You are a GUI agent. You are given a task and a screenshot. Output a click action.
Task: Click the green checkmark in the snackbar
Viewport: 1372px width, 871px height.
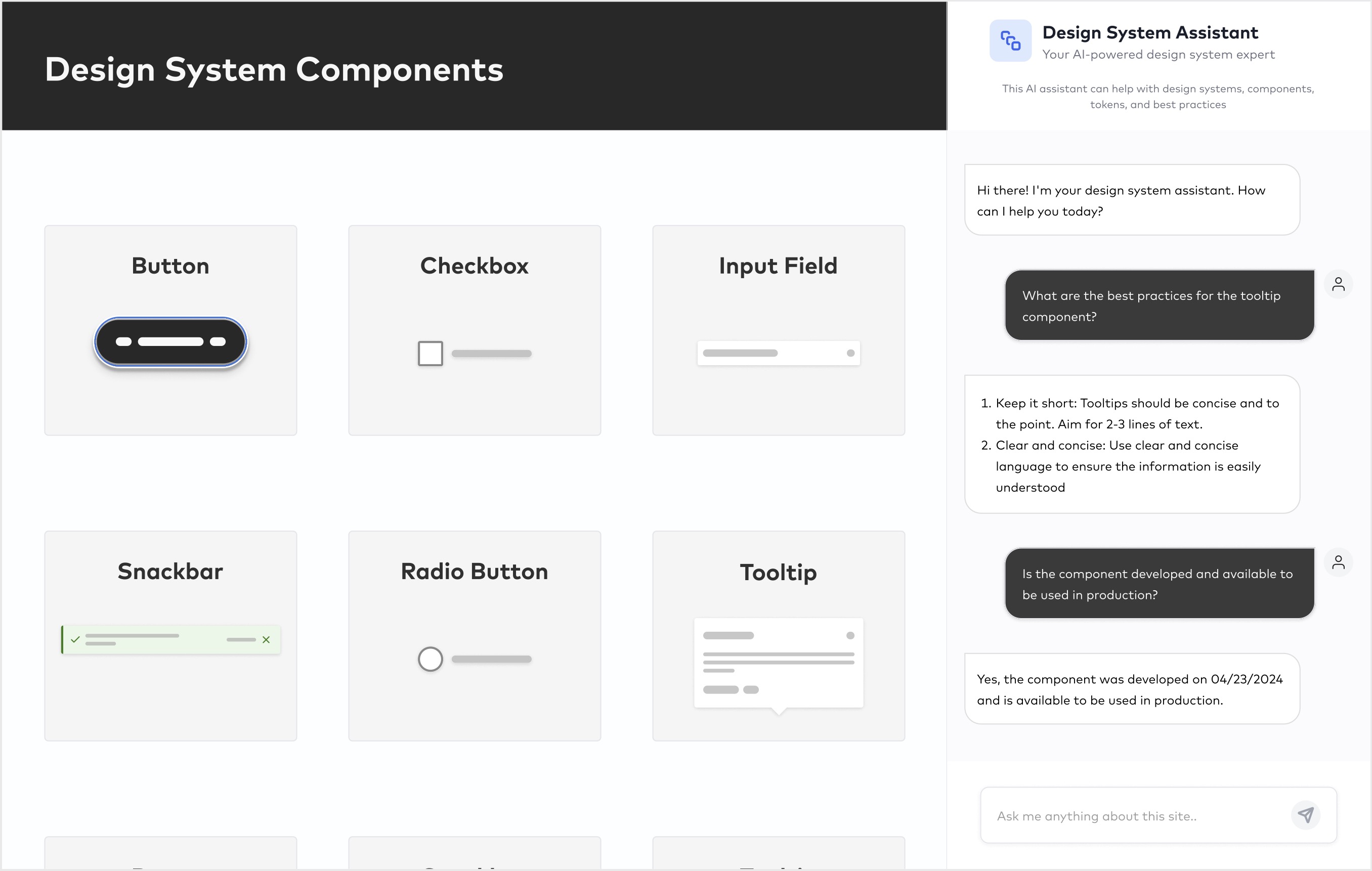75,639
